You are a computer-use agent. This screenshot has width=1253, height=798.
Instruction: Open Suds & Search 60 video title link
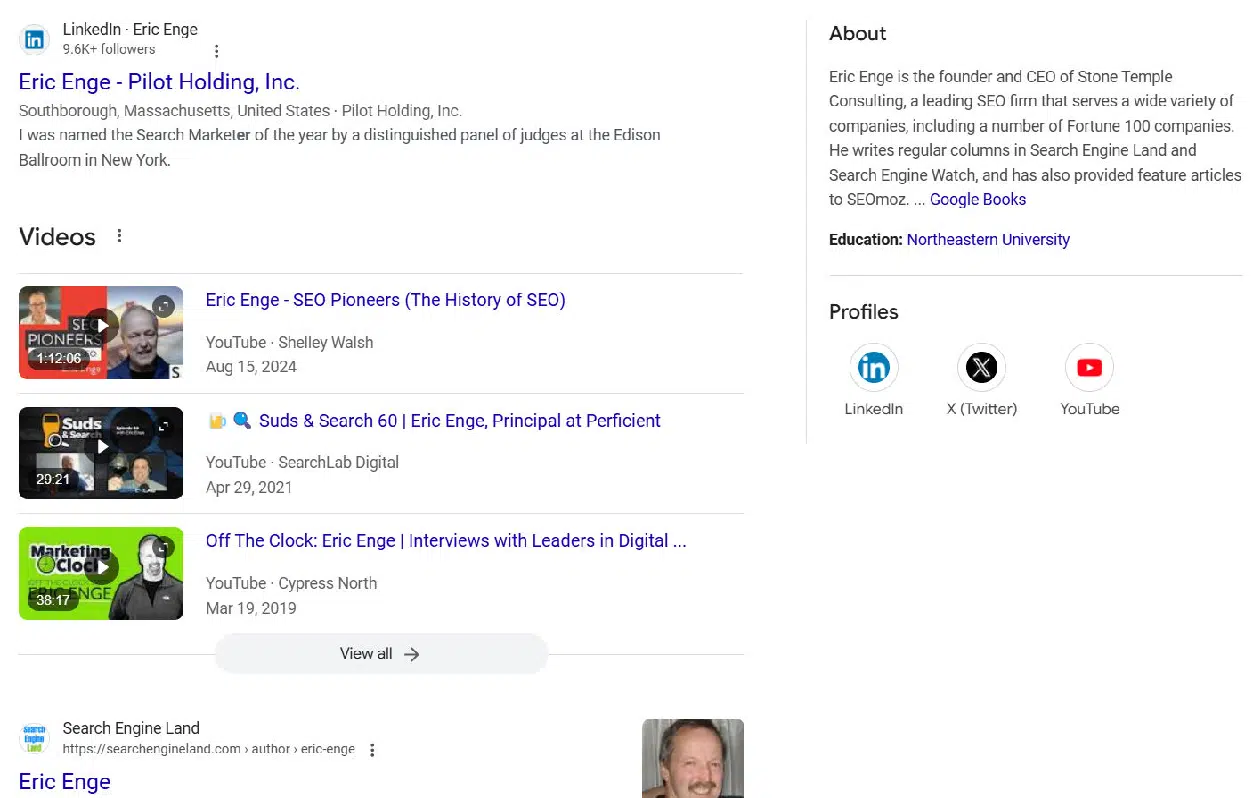pyautogui.click(x=433, y=421)
